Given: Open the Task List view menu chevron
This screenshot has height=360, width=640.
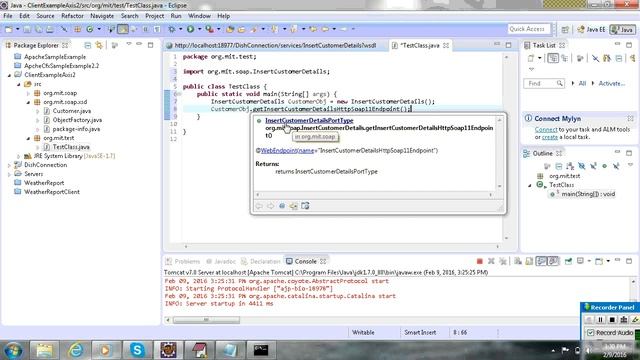Looking at the screenshot, I should coord(531,69).
